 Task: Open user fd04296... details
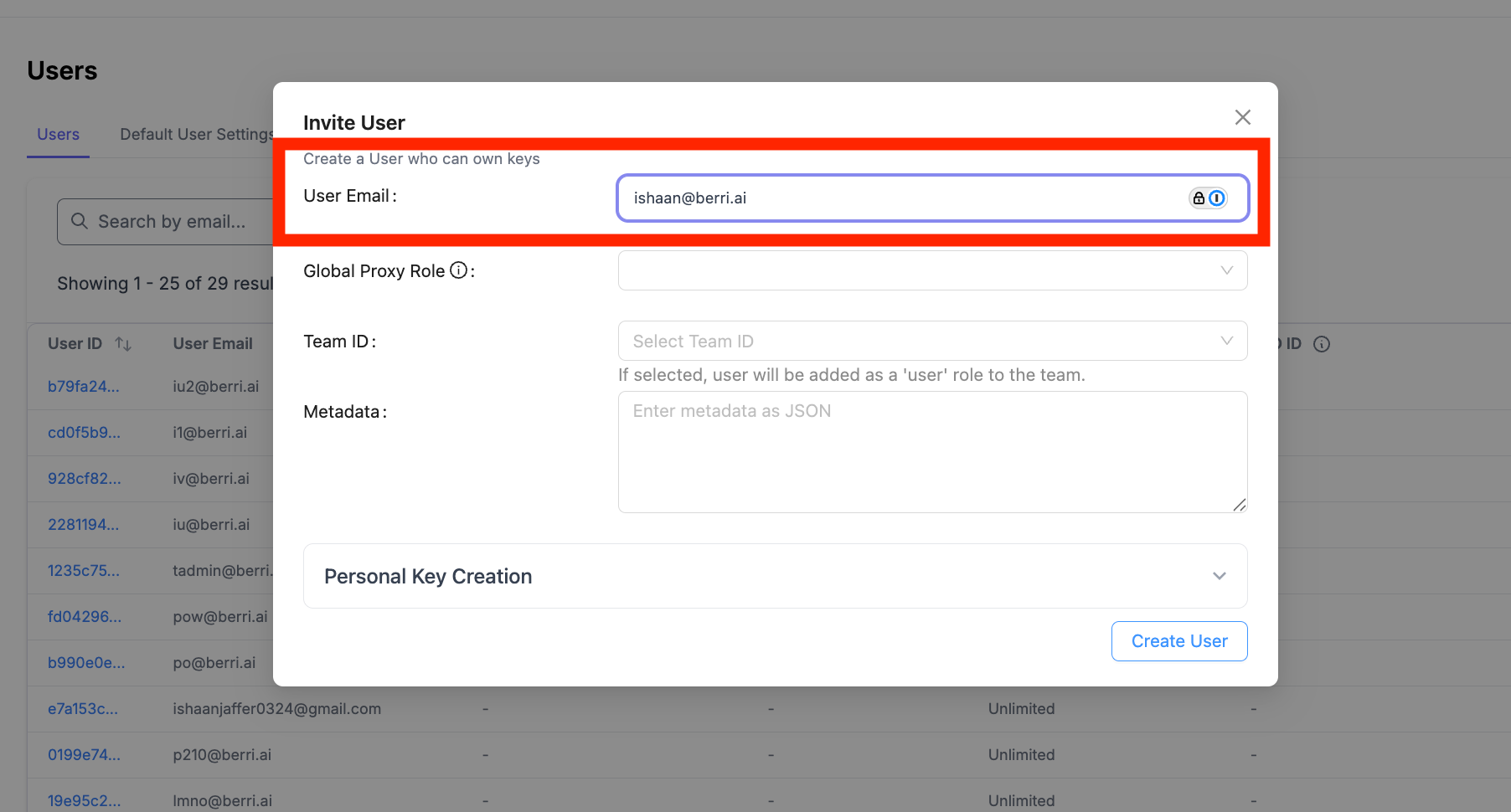tap(85, 616)
